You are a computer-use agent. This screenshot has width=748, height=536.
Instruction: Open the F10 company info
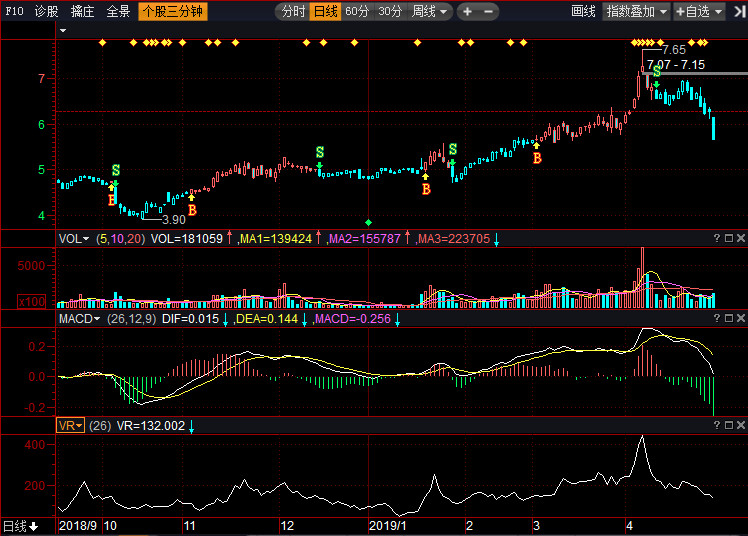[14, 12]
